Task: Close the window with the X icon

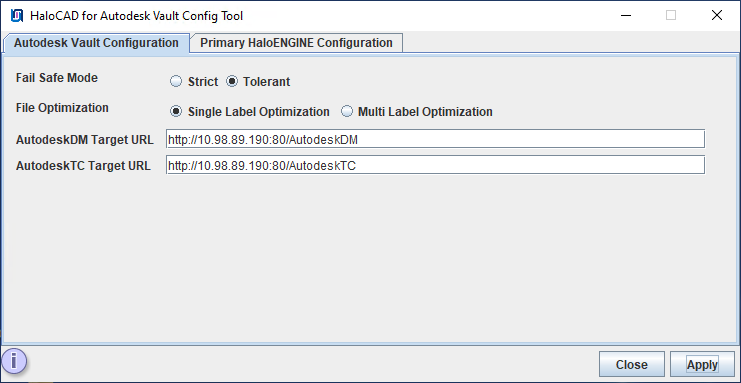Action: (716, 16)
